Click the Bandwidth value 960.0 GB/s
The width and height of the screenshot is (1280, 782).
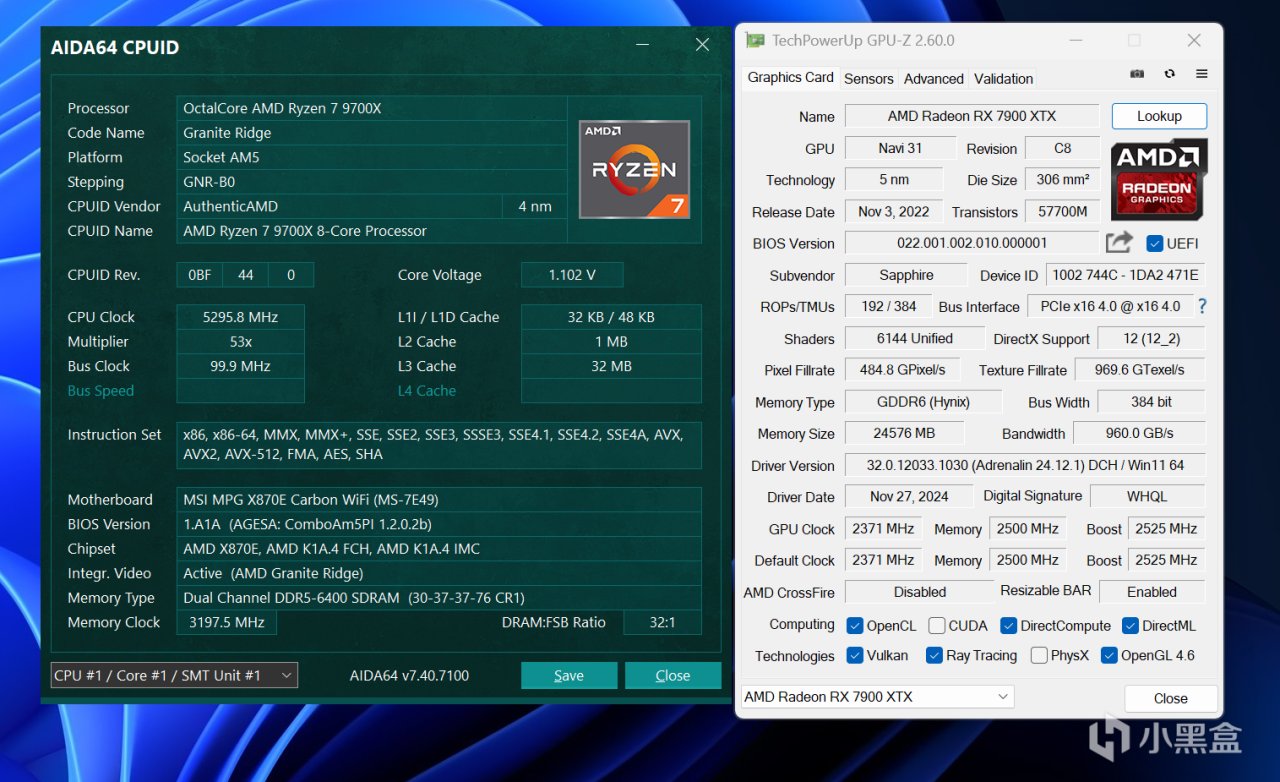[x=1139, y=434]
